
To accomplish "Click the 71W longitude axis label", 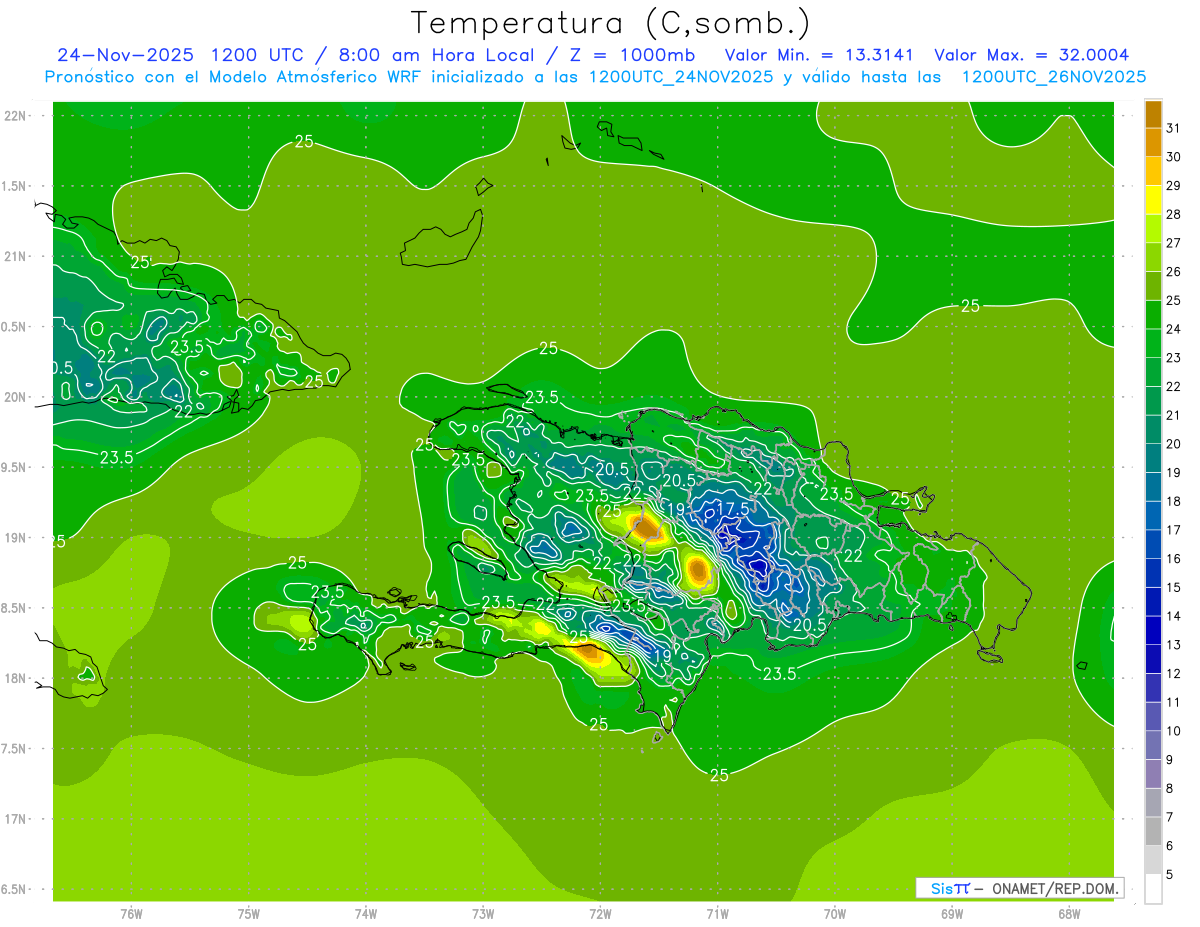I will (717, 913).
